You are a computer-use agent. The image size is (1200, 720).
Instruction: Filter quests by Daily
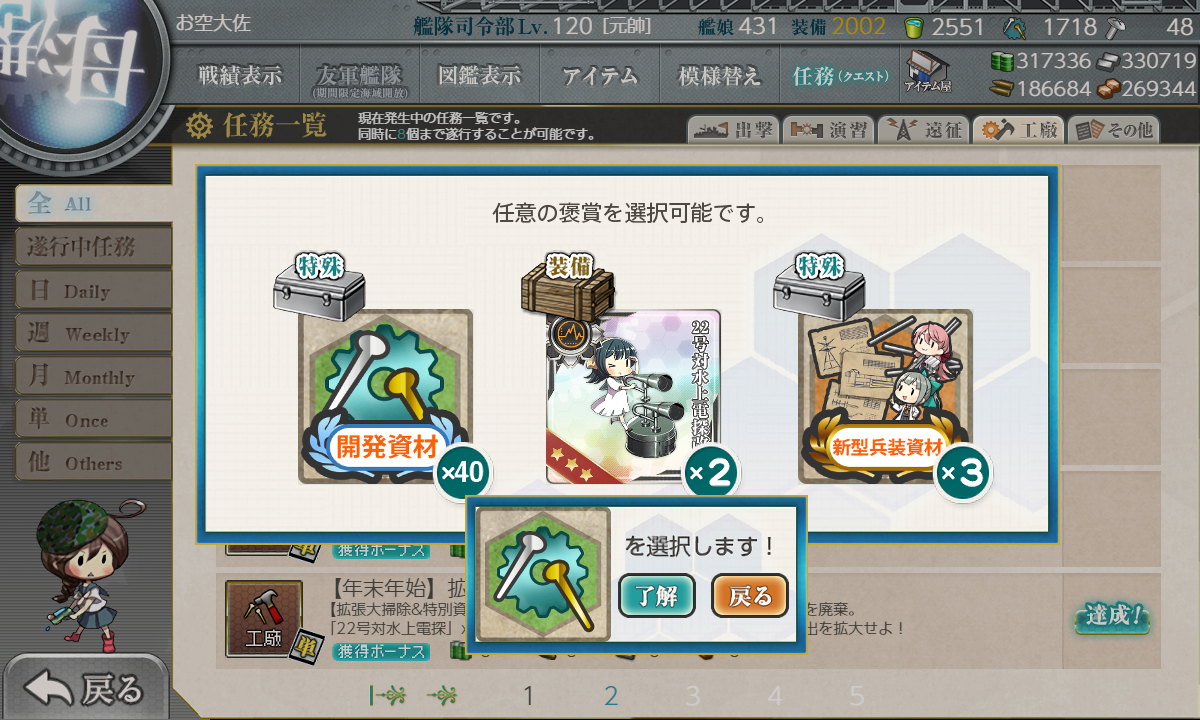click(93, 291)
